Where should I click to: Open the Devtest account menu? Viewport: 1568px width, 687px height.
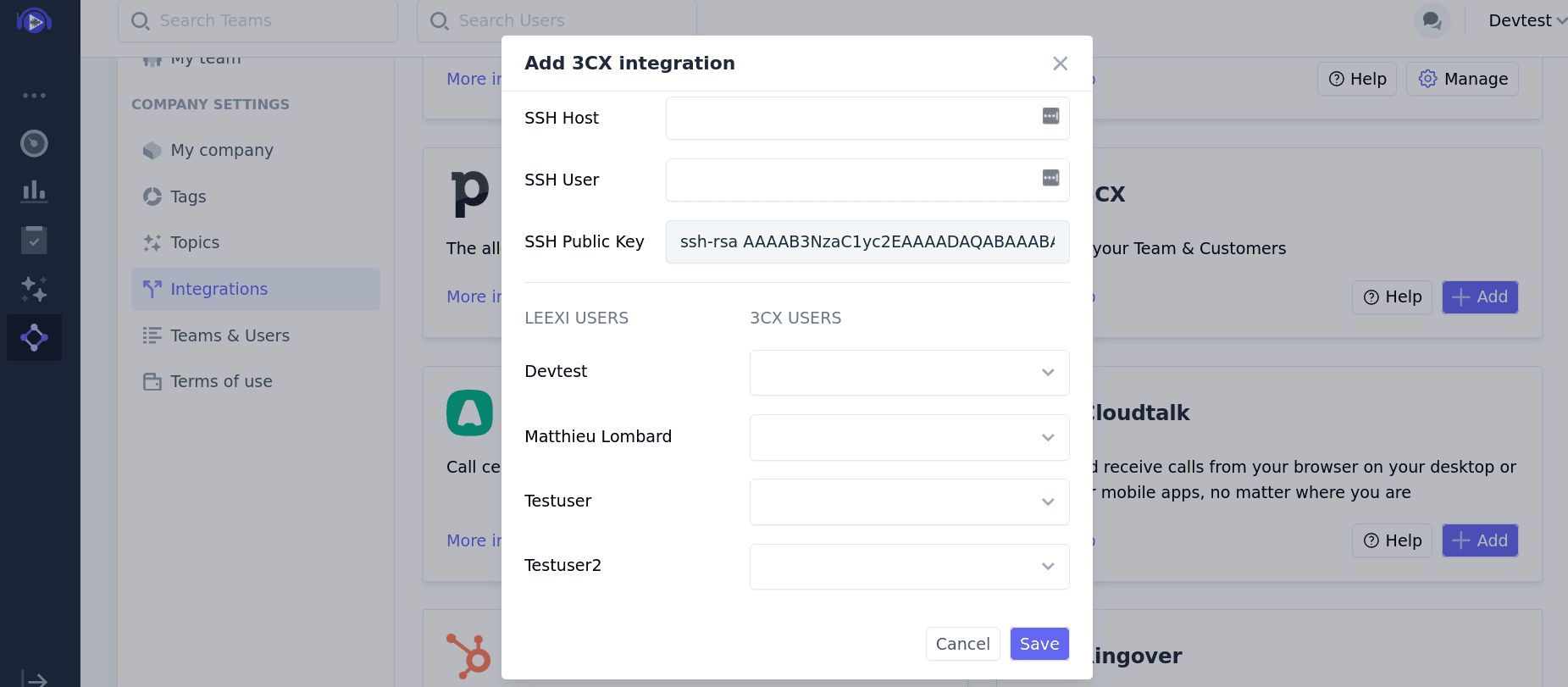click(1526, 20)
